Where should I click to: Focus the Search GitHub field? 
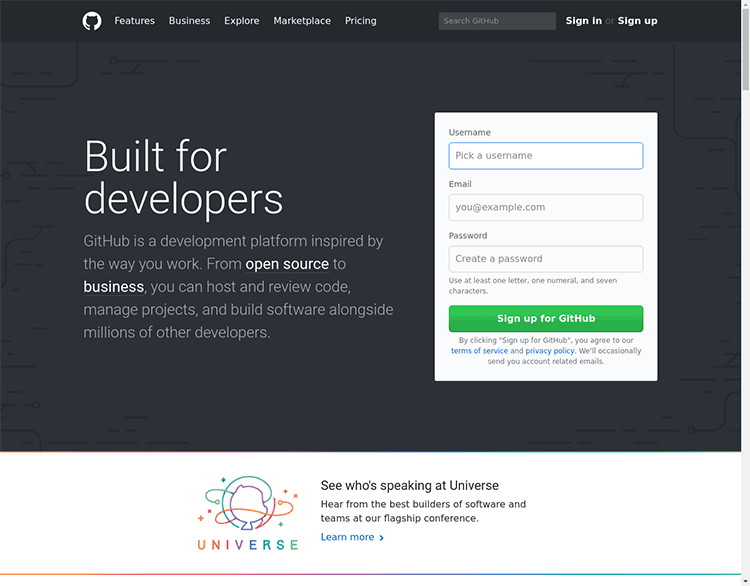coord(497,21)
